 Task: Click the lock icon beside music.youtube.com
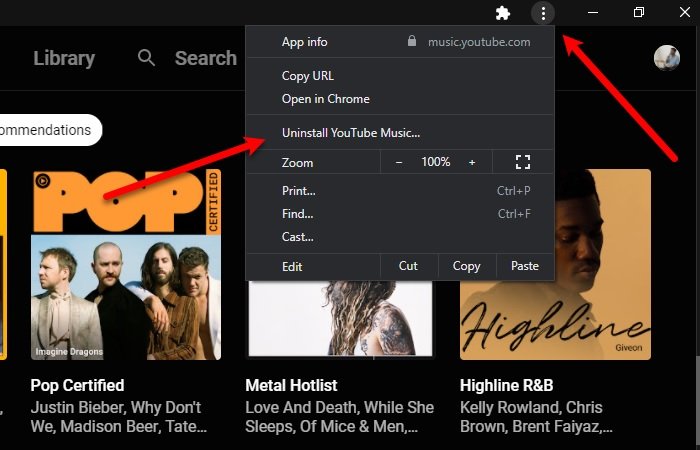click(x=412, y=42)
